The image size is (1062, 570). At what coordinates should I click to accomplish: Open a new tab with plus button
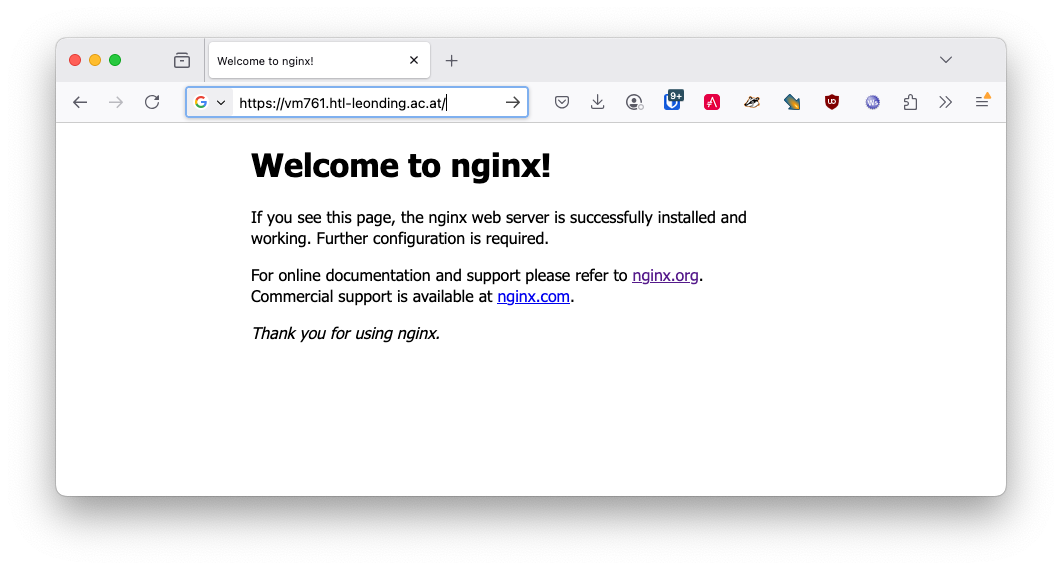pyautogui.click(x=451, y=61)
